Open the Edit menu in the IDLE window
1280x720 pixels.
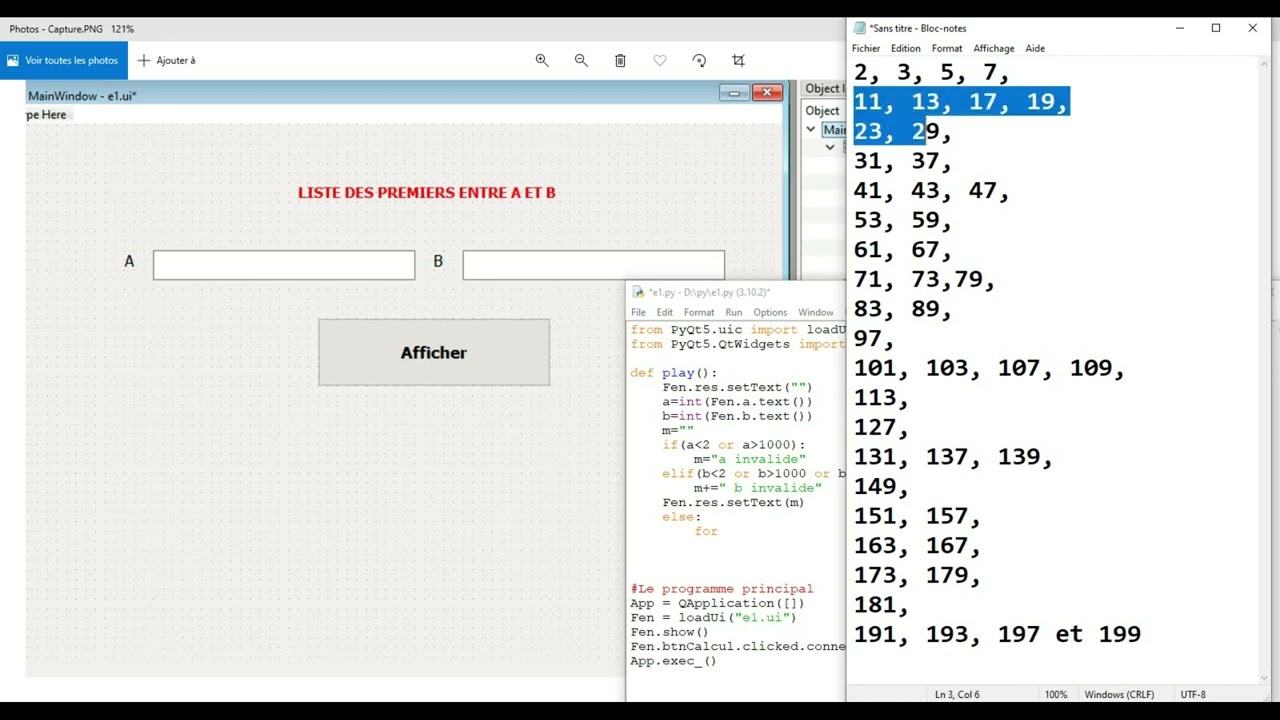(664, 312)
